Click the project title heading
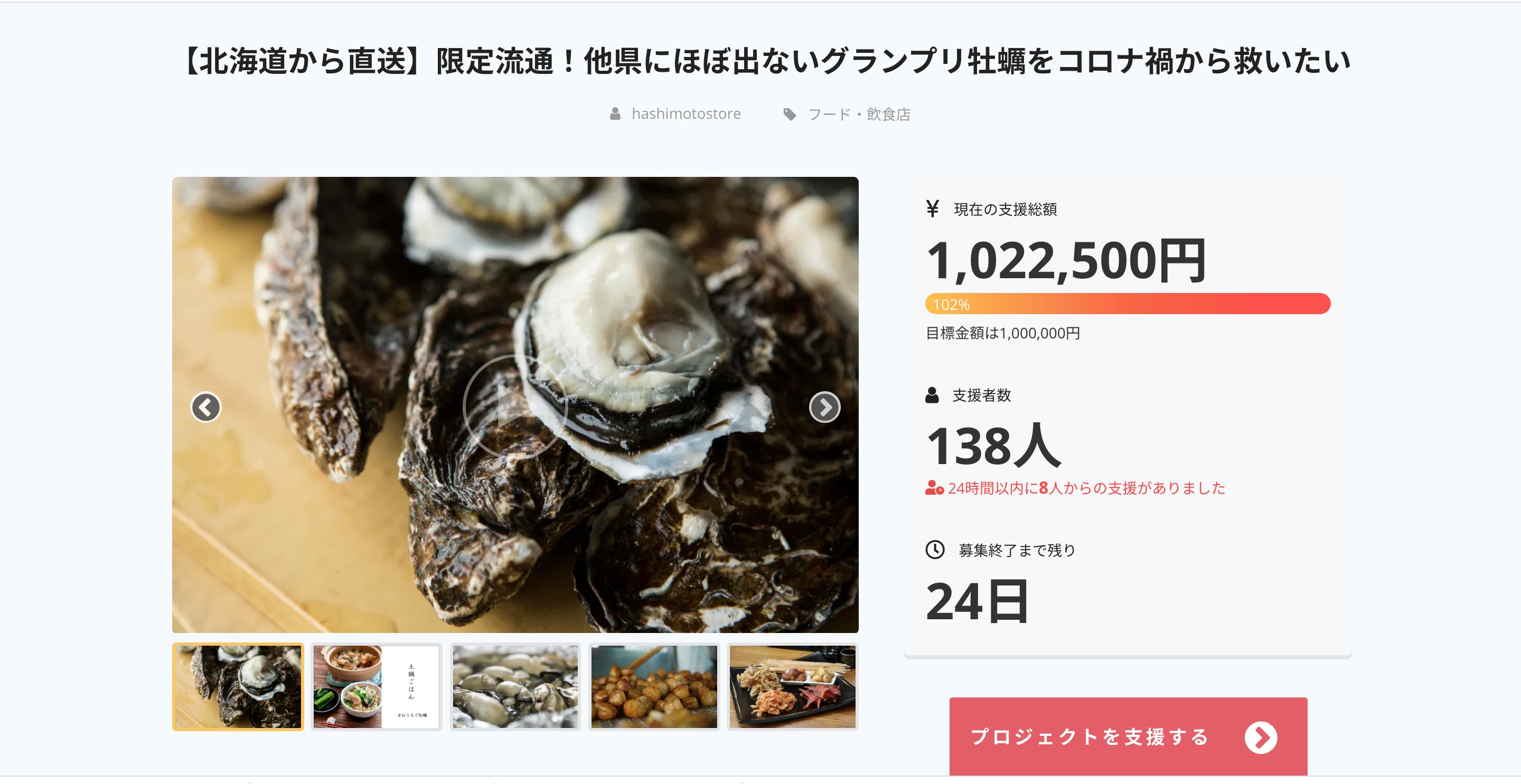Screen dimensions: 1521x784 766,61
